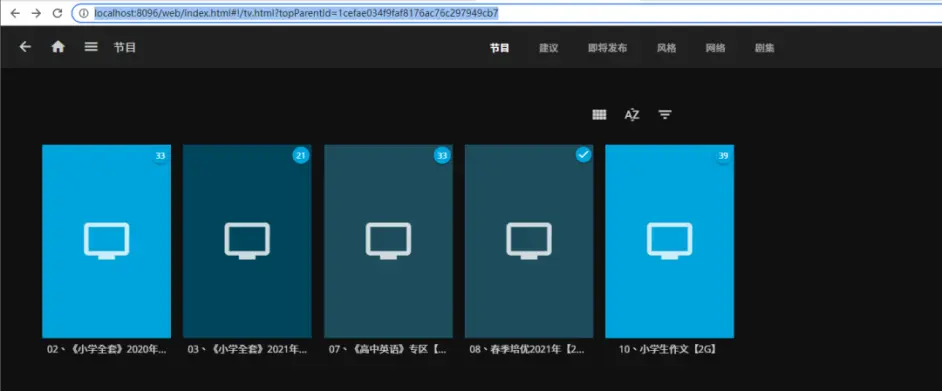Click the site info icon in address bar
942x391 pixels.
tap(84, 13)
